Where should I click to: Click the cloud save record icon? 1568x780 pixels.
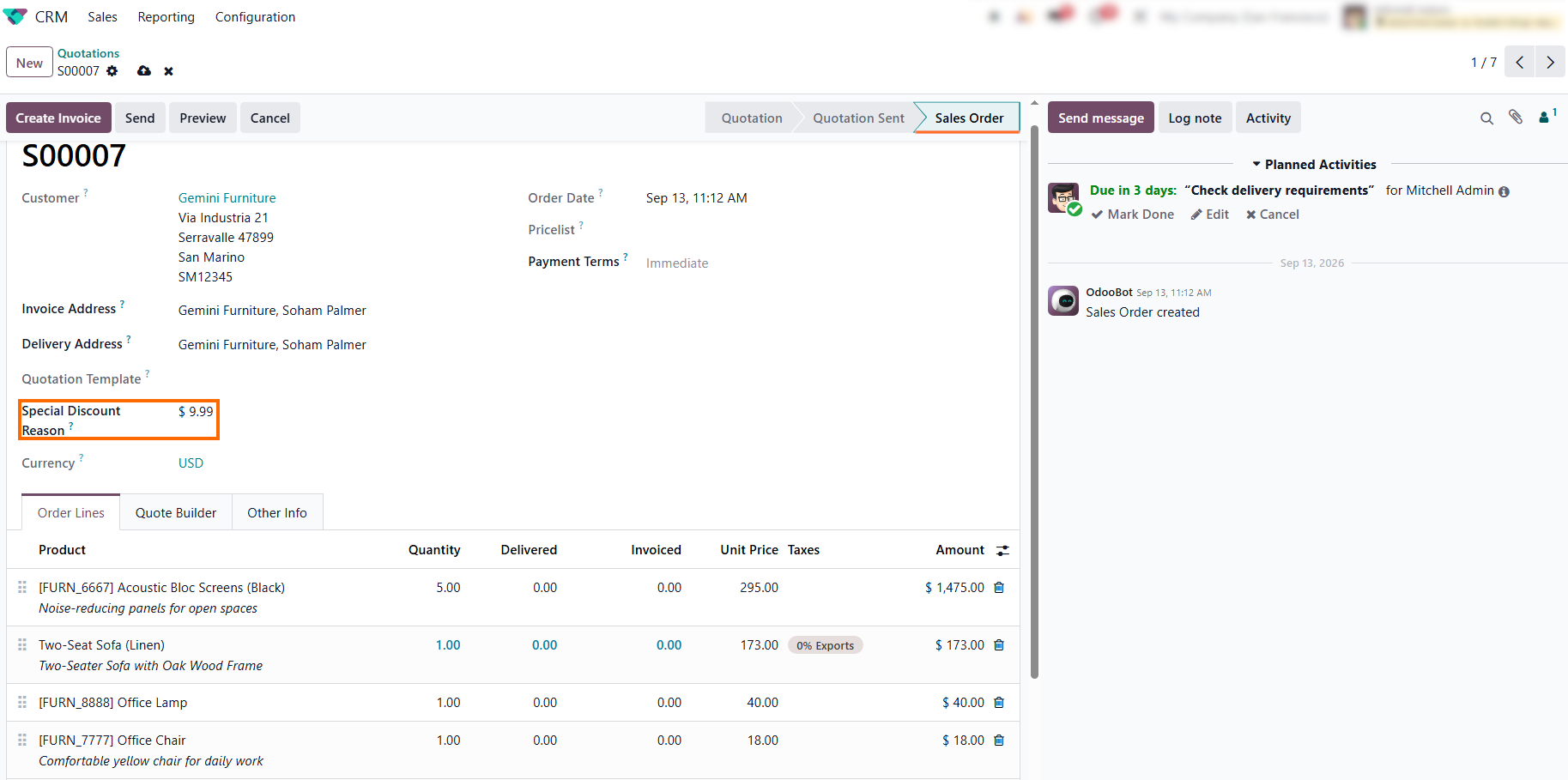pos(144,71)
